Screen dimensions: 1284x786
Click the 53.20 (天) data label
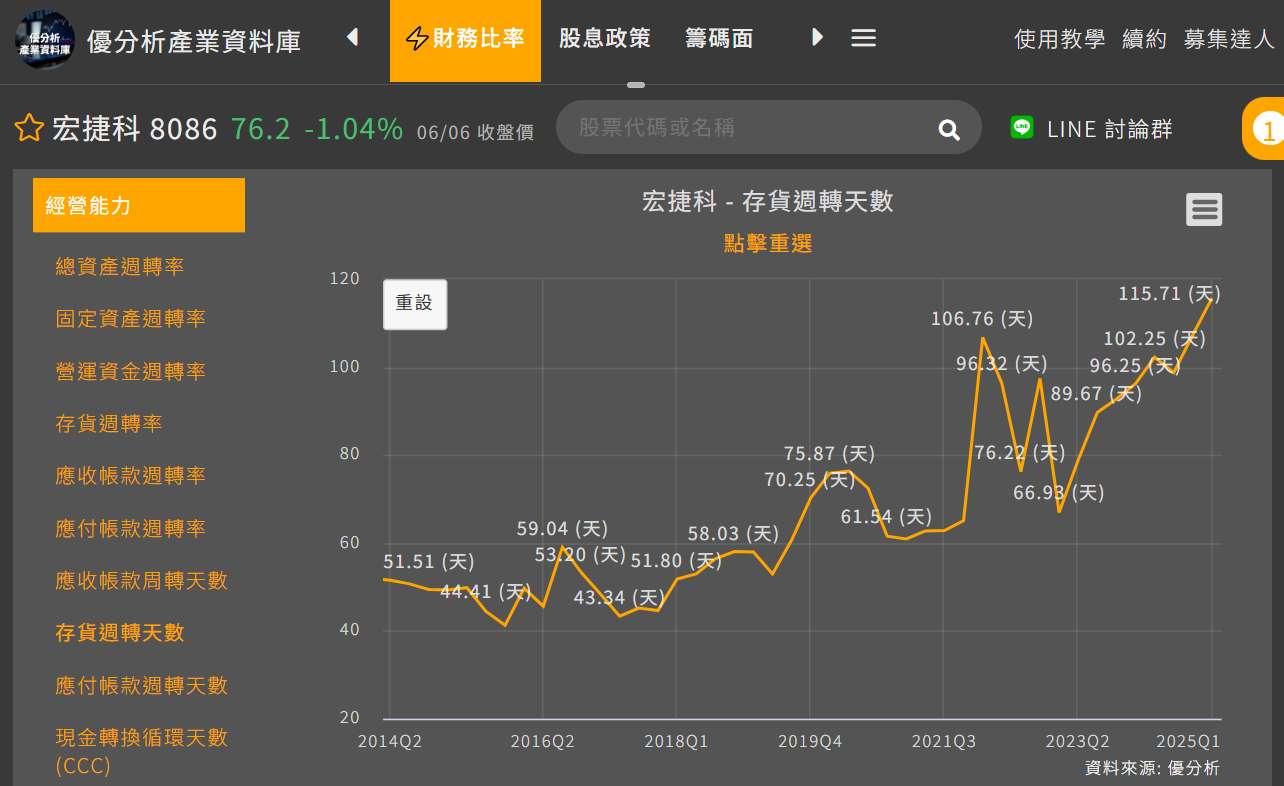click(580, 555)
